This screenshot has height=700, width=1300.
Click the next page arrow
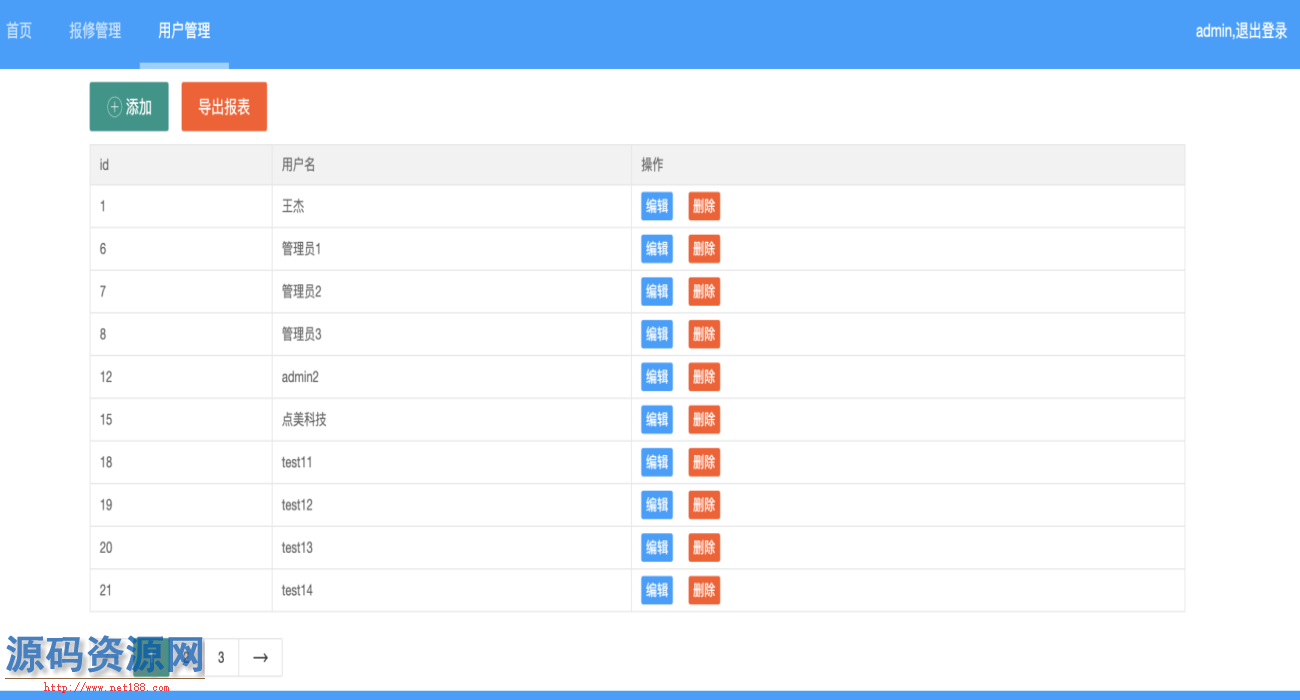(260, 657)
